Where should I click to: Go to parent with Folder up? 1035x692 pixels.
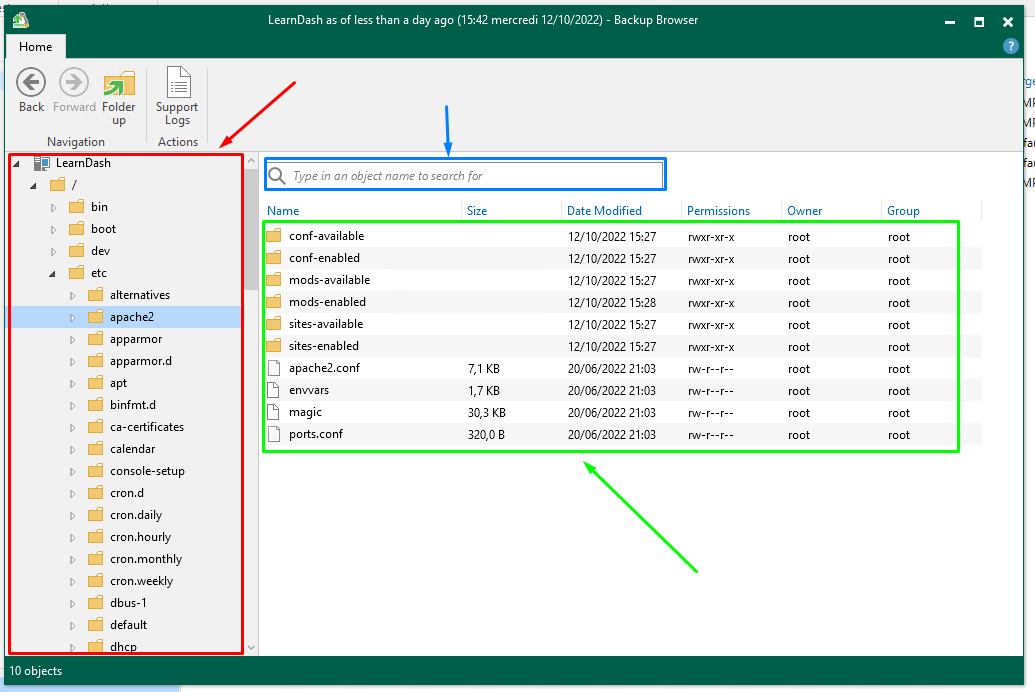pos(119,97)
